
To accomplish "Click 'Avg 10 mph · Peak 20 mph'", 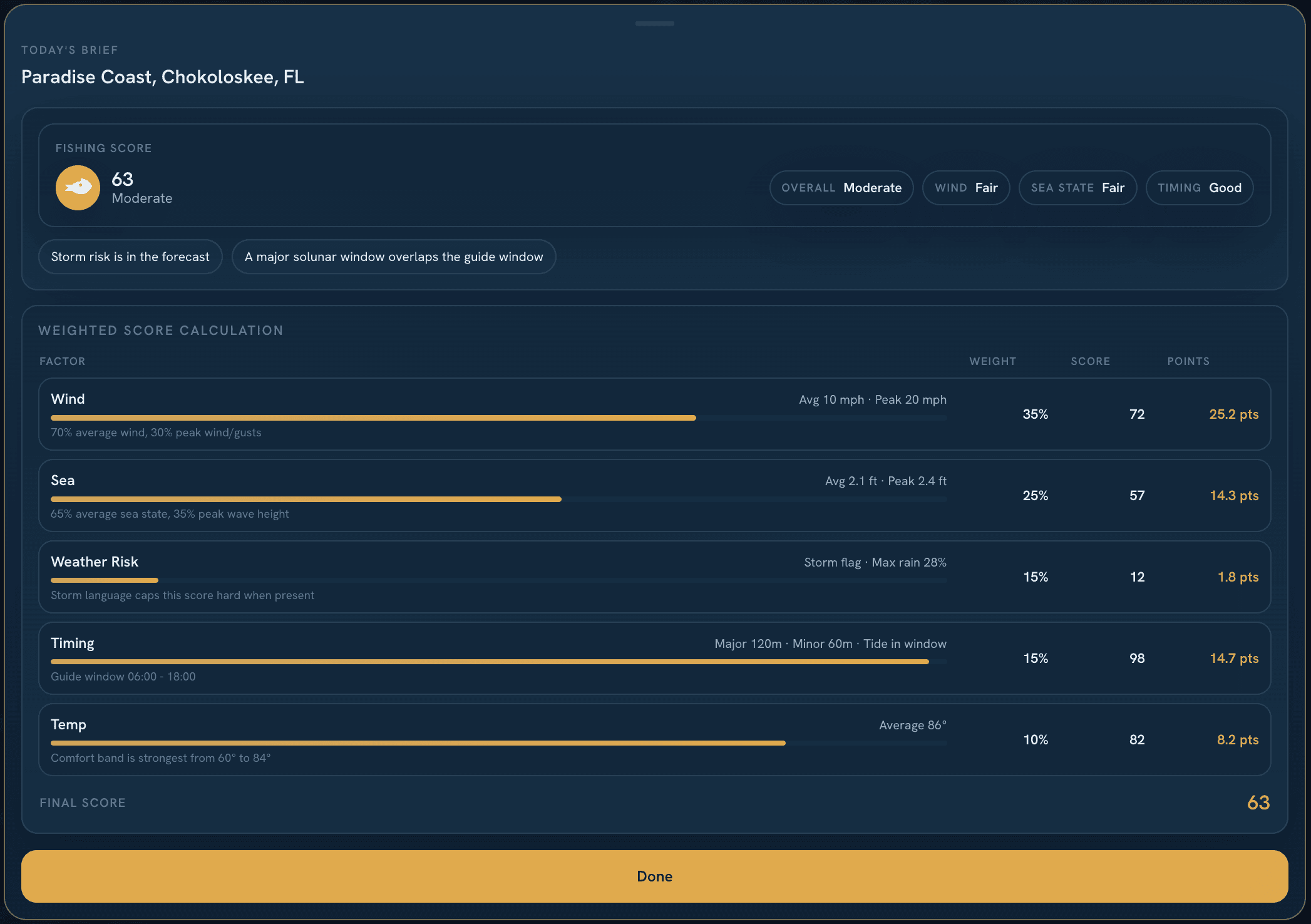I will [x=873, y=399].
